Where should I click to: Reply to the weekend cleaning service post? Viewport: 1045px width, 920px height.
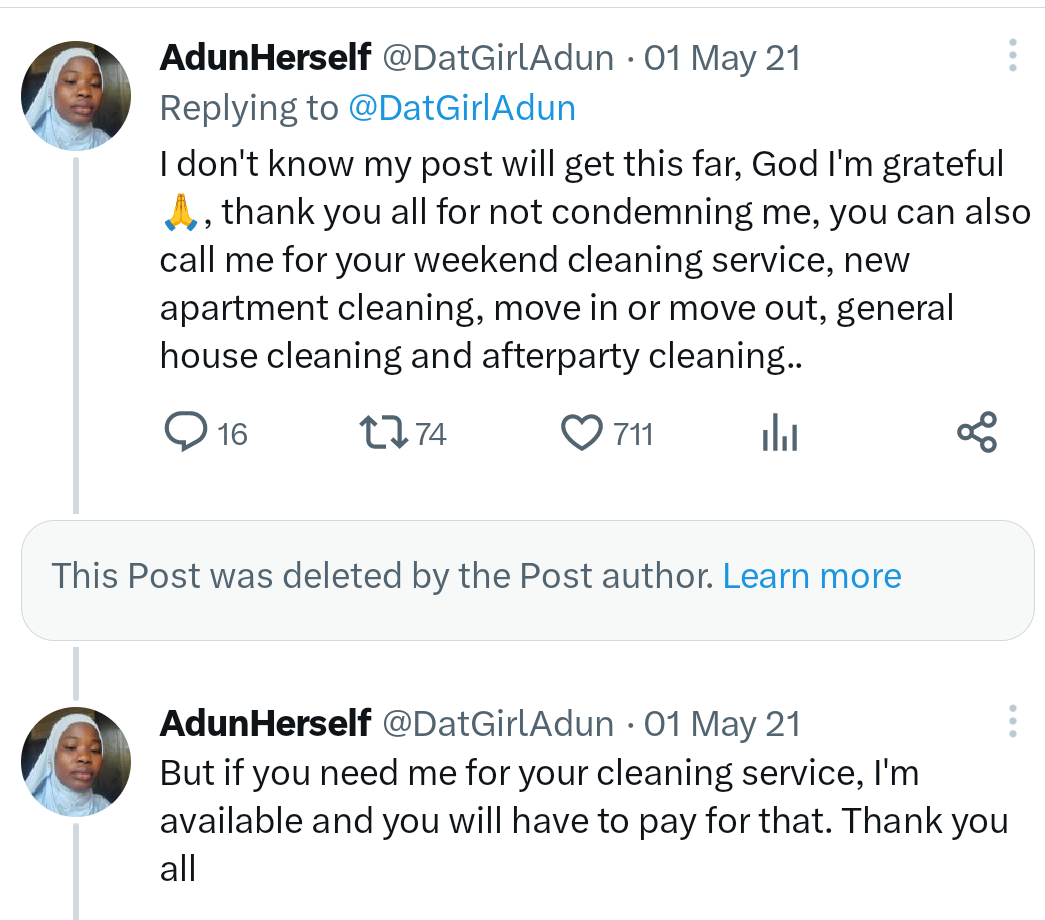(184, 433)
